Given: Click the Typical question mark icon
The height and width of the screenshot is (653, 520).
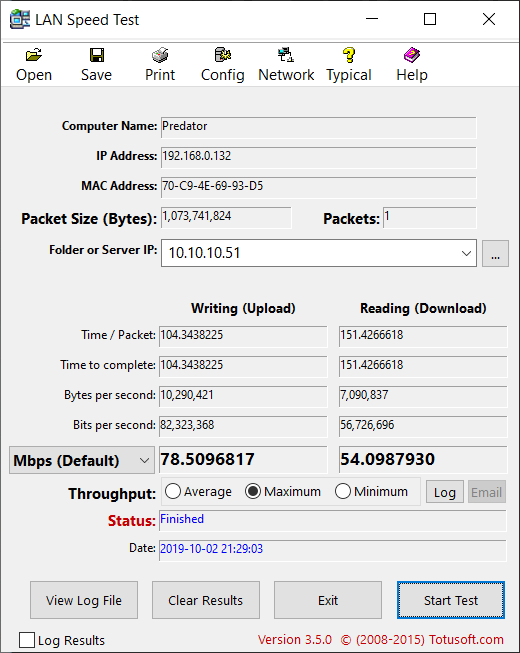Looking at the screenshot, I should (349, 55).
